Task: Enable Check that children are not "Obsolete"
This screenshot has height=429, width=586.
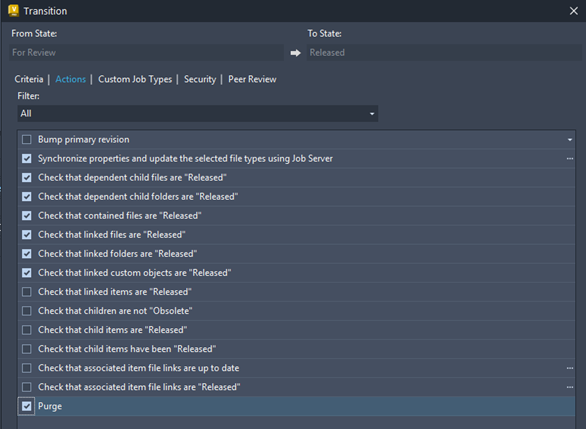Action: click(27, 311)
